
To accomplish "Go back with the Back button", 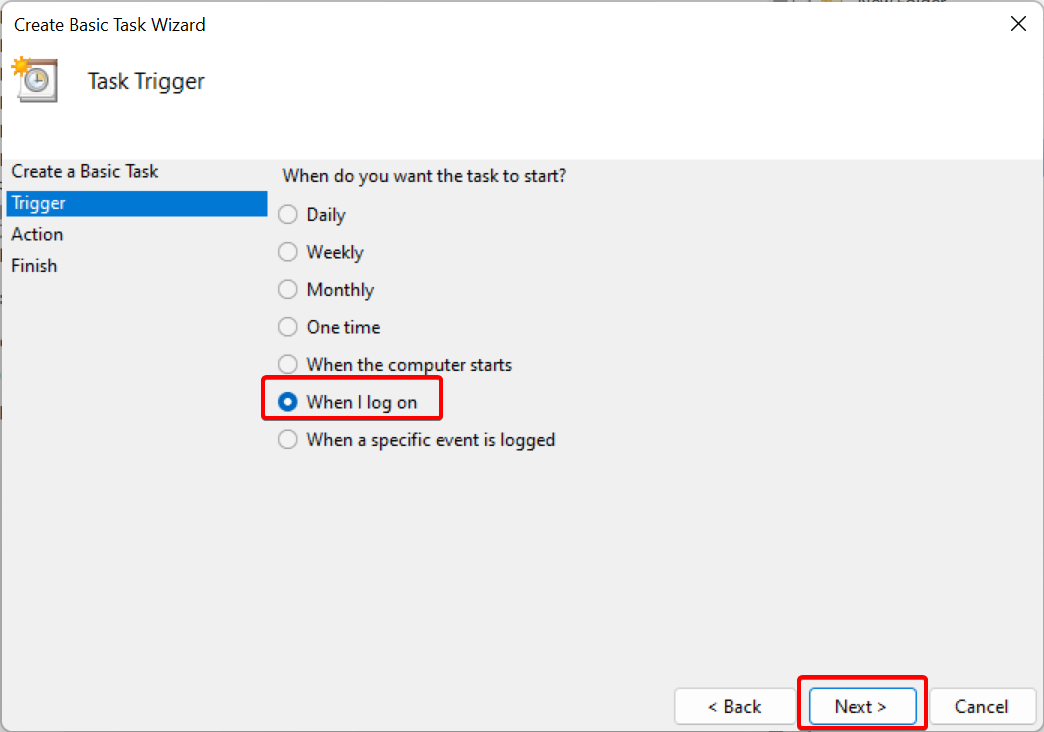I will 734,706.
